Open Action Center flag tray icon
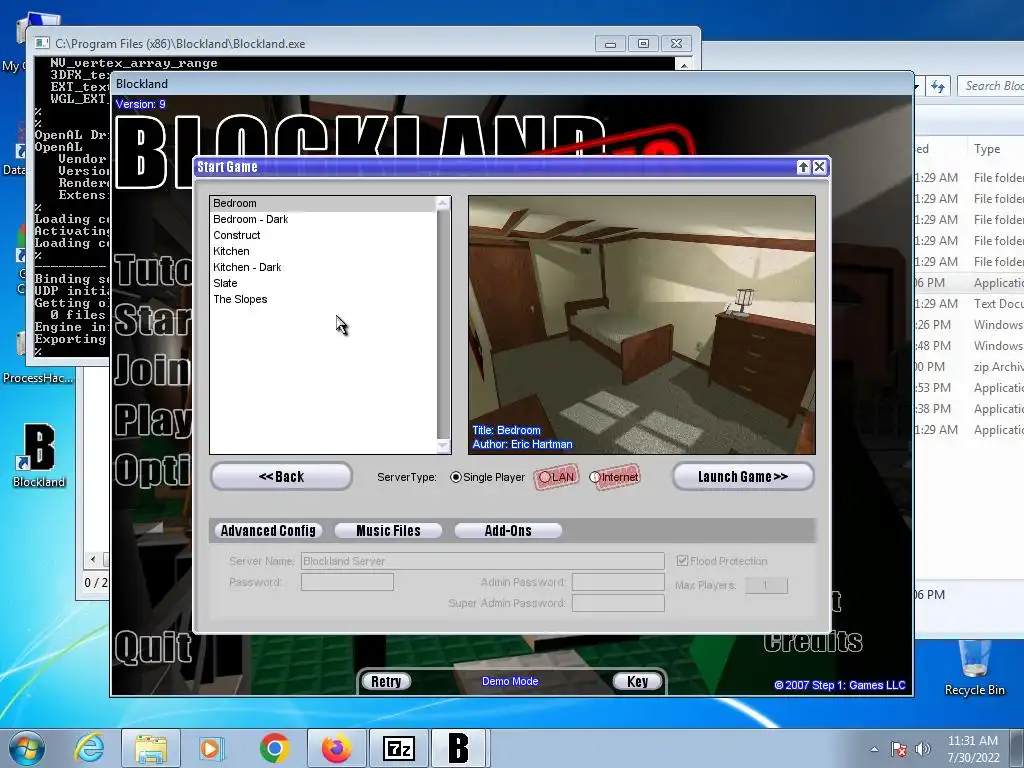The height and width of the screenshot is (768, 1024). coord(899,749)
